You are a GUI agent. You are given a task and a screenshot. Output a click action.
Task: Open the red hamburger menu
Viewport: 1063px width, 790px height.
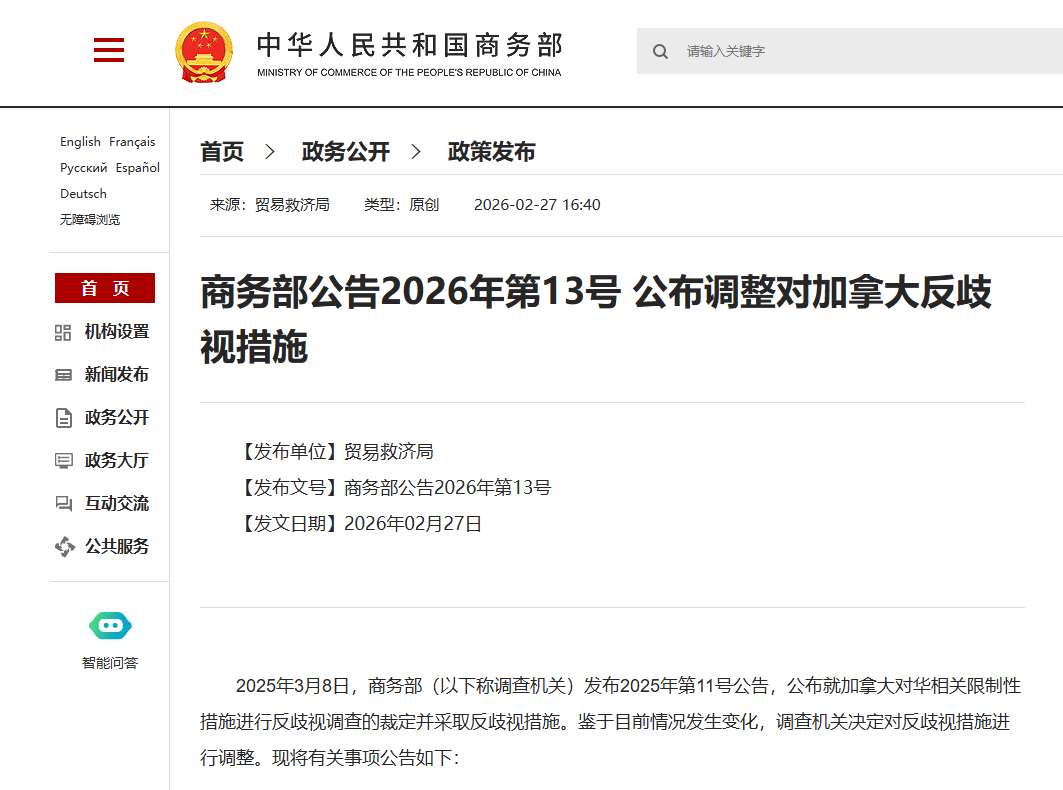click(x=109, y=50)
